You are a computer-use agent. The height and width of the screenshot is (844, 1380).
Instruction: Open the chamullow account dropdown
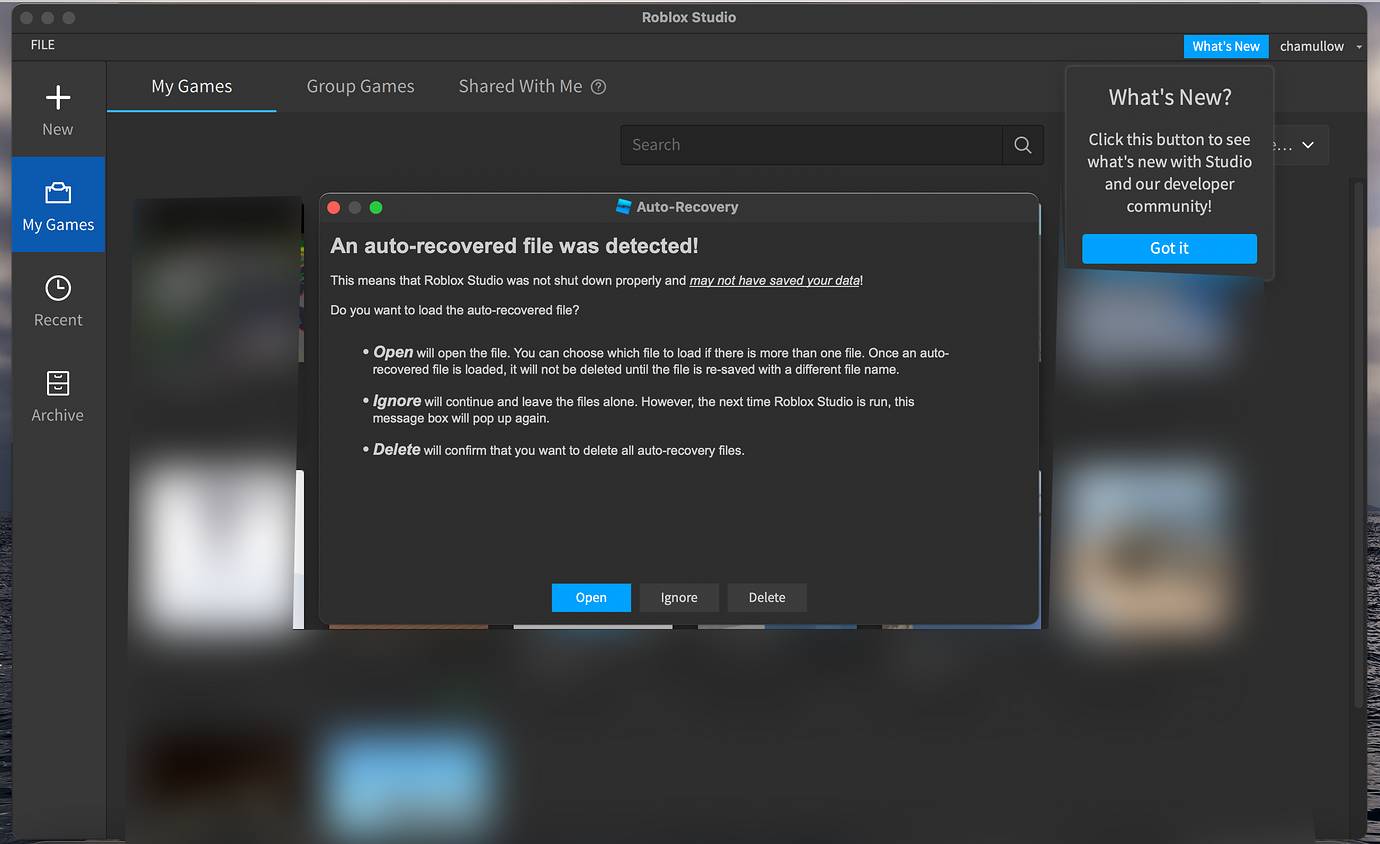tap(1320, 46)
